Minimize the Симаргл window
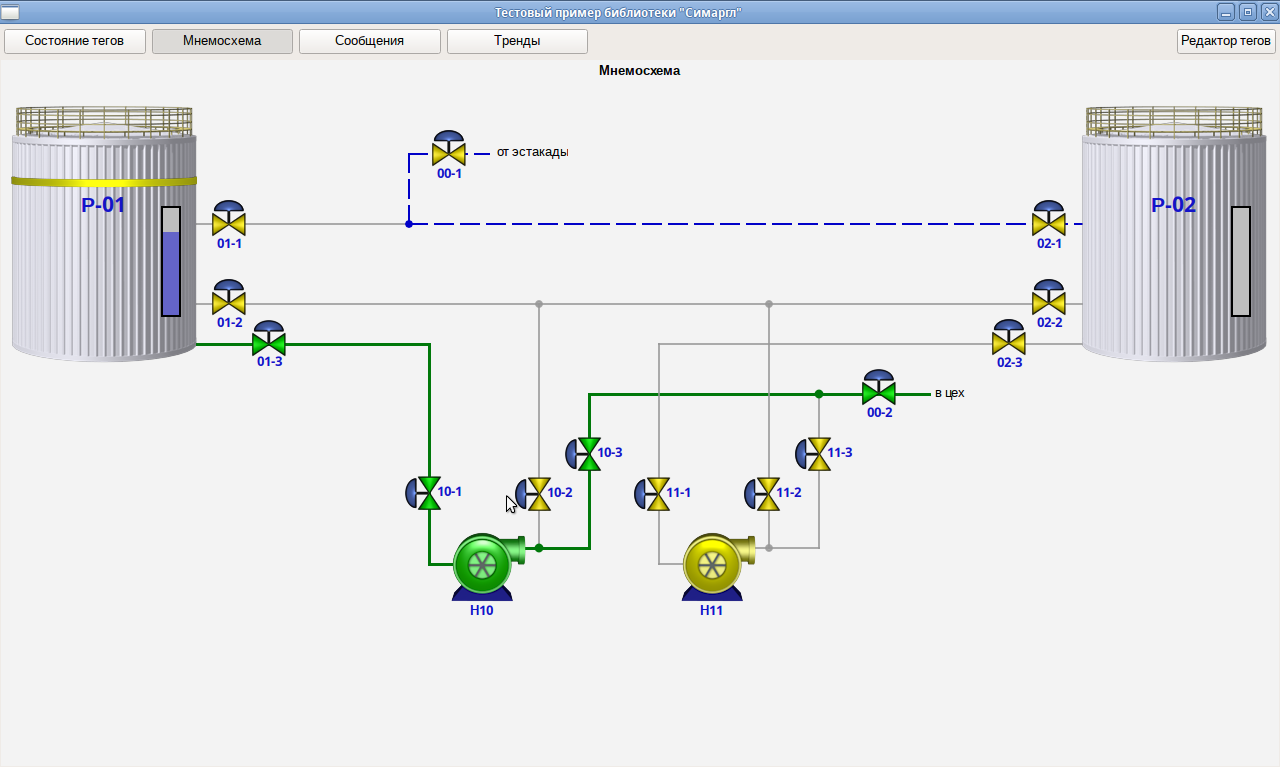This screenshot has height=767, width=1280. 1226,12
